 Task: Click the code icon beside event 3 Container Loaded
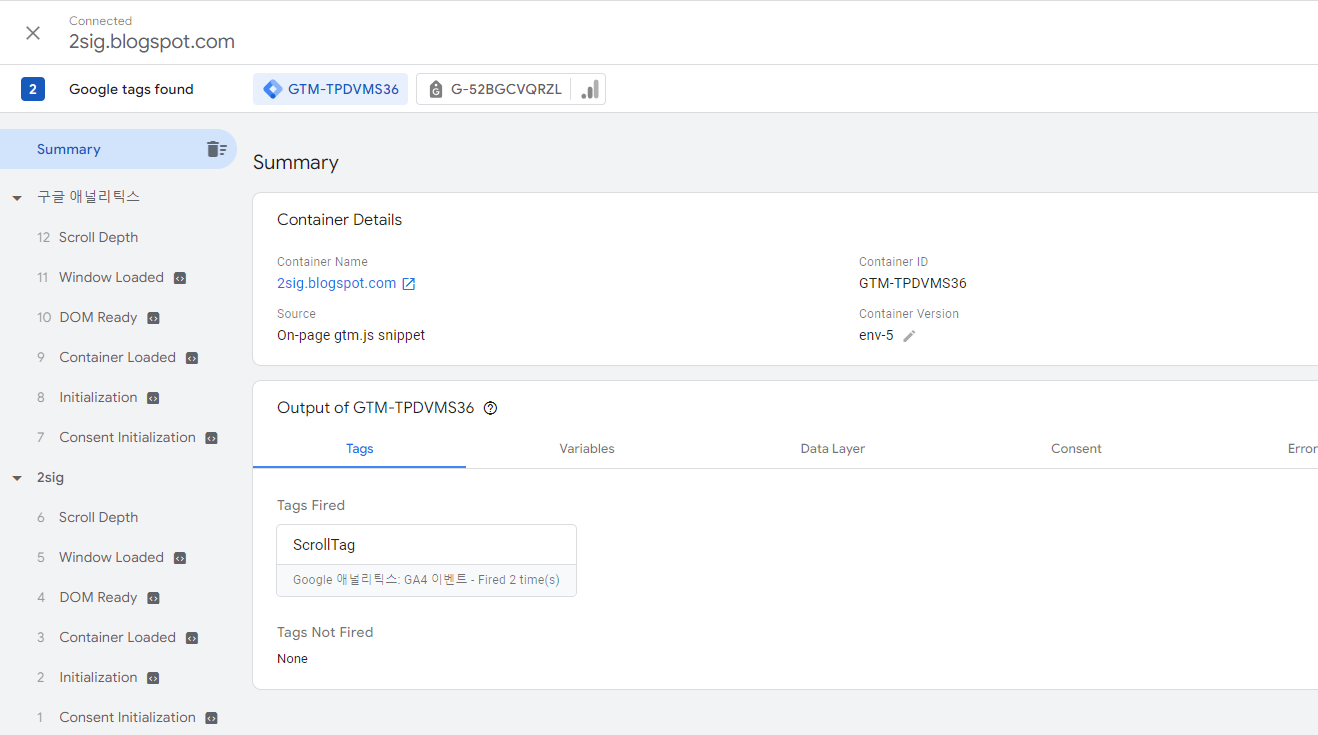coord(192,638)
